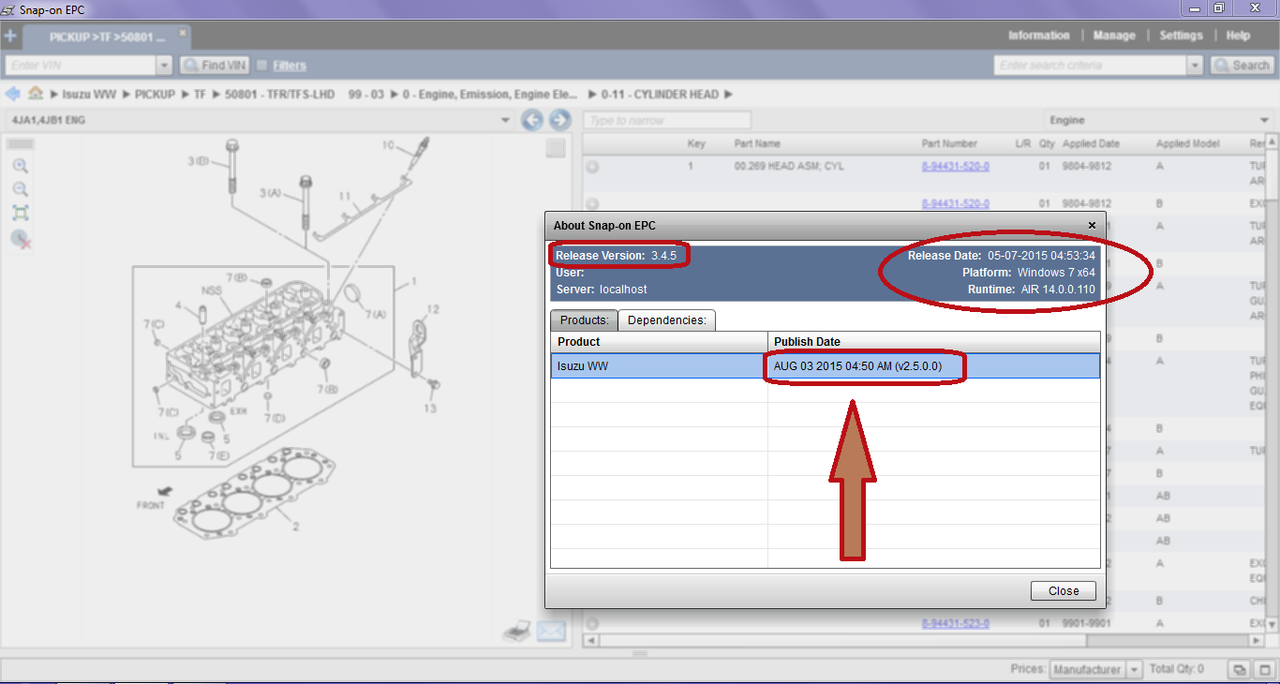Click the Enter search criteria field
The height and width of the screenshot is (684, 1280).
coord(1090,65)
